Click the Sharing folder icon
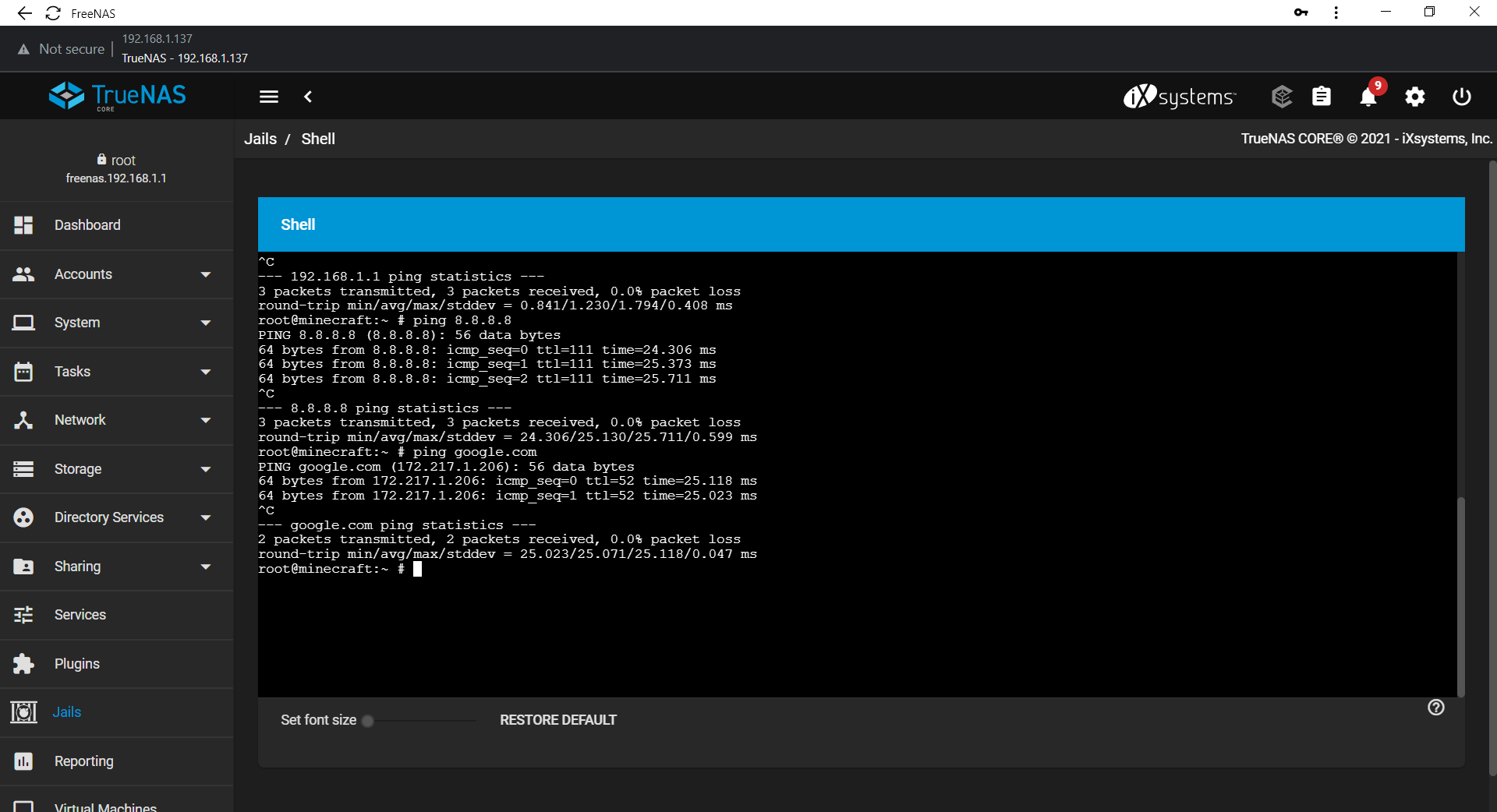 (x=23, y=567)
